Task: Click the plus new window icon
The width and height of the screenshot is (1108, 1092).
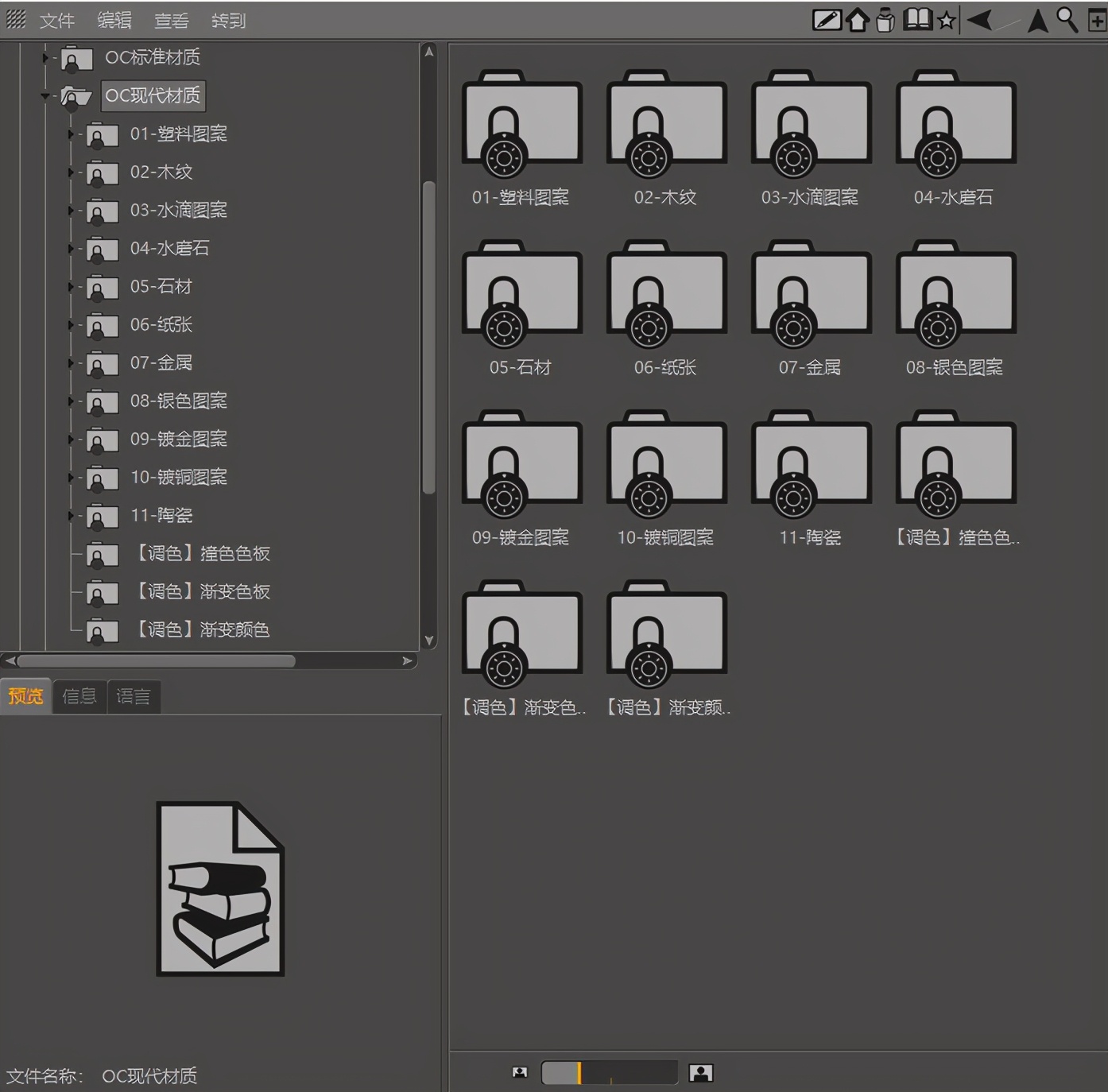Action: click(x=1097, y=21)
